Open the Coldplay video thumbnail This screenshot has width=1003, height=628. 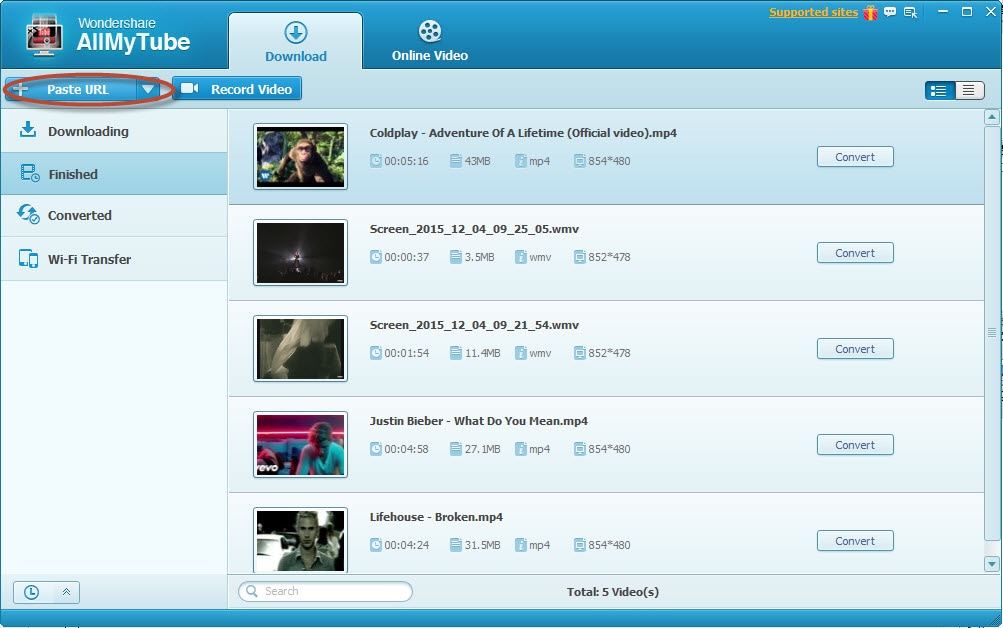(300, 157)
